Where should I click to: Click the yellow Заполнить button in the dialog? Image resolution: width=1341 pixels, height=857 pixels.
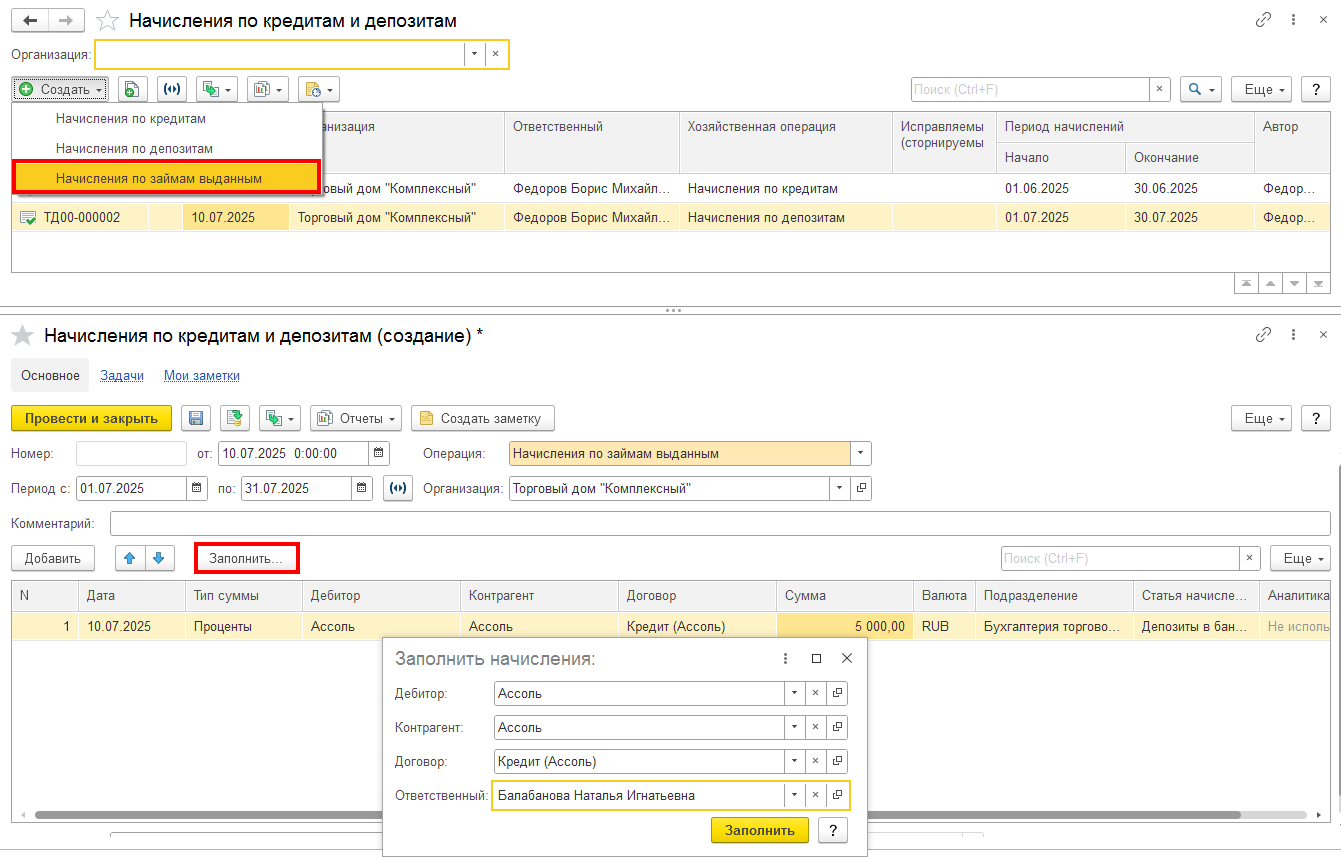(760, 830)
